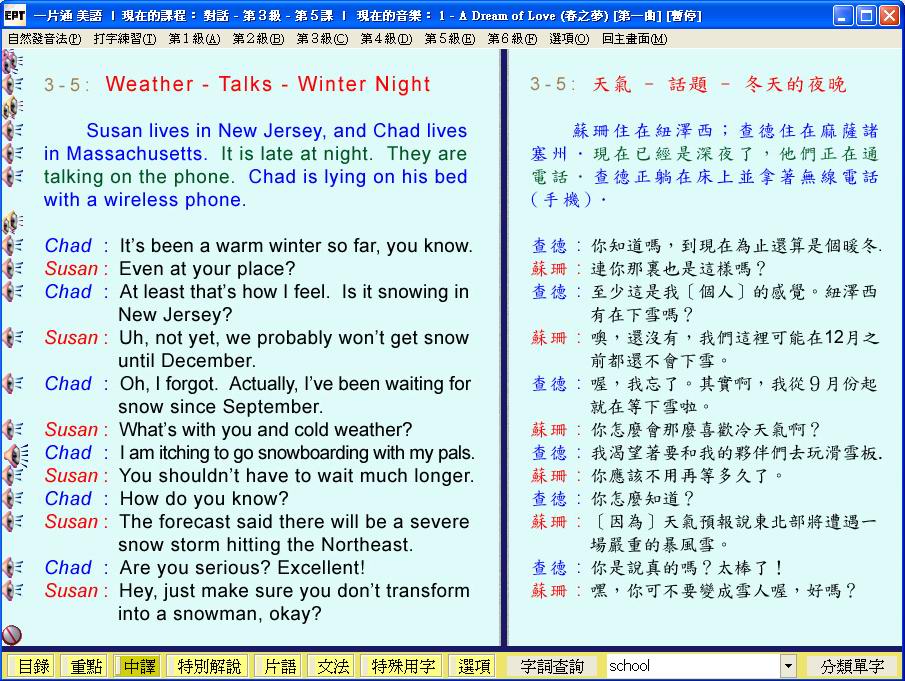Play audio for "Are you serious? Excellent!"

pos(13,567)
